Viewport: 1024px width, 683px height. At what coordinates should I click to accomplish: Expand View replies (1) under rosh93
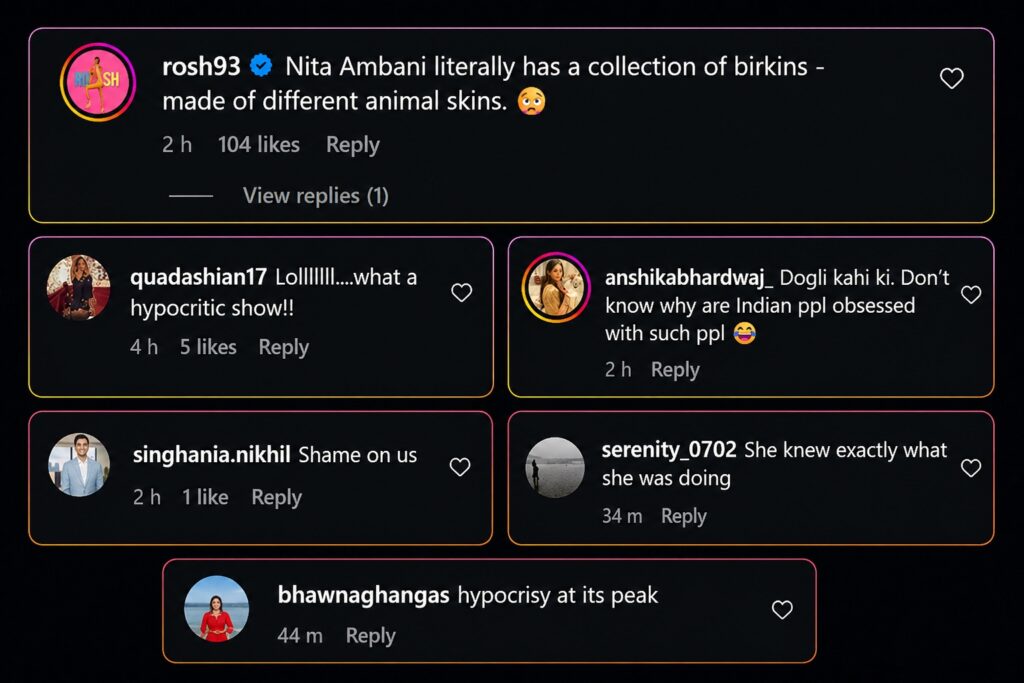coord(315,196)
